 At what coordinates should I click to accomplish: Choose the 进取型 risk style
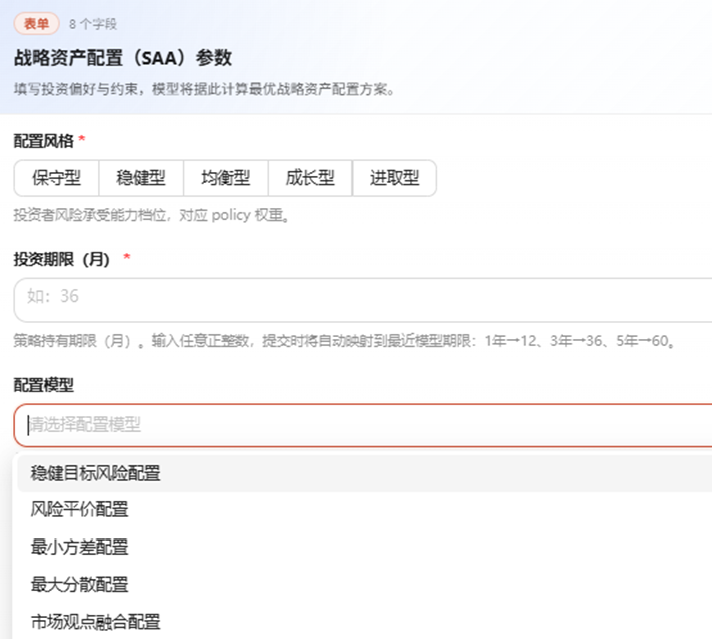coord(395,178)
